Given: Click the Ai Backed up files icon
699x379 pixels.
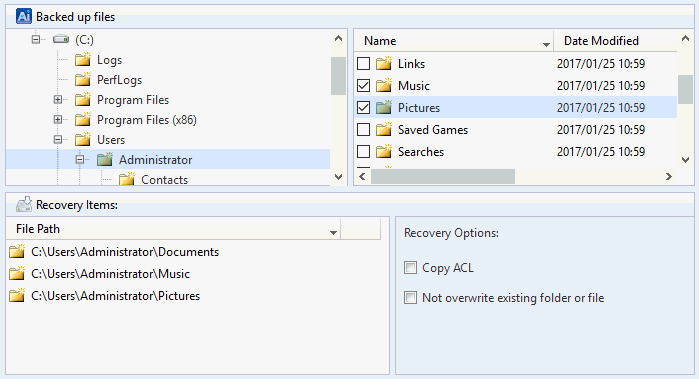Looking at the screenshot, I should [x=24, y=16].
